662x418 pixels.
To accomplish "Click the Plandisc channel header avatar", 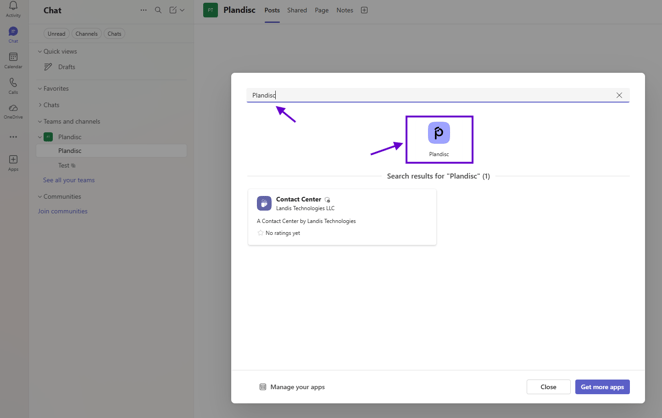I will click(210, 10).
